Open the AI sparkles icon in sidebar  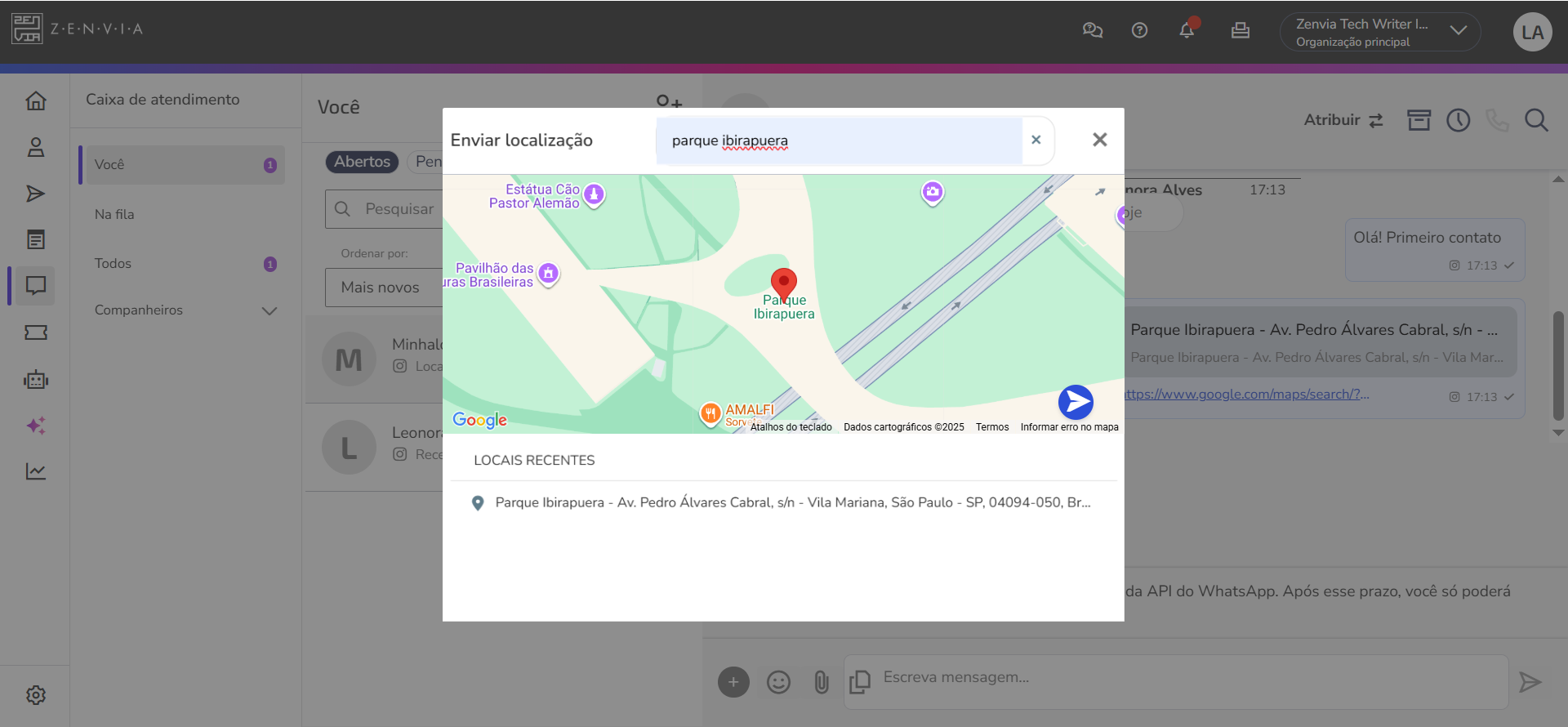tap(36, 426)
